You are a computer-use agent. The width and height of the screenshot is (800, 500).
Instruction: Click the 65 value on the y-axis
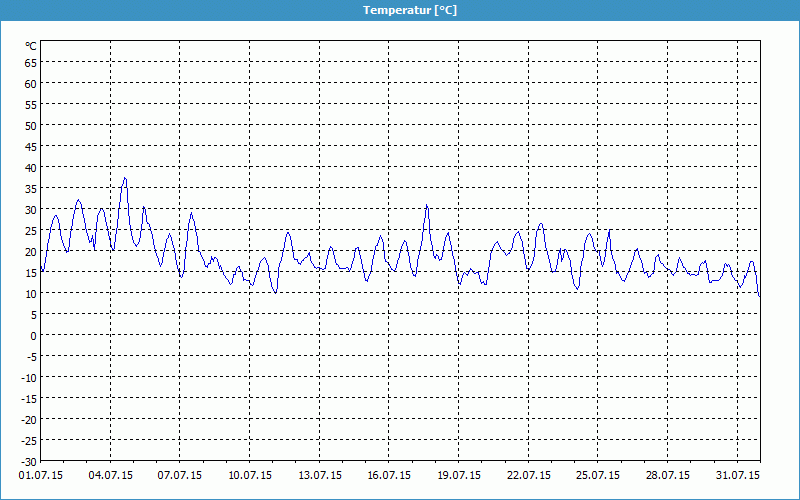[x=31, y=62]
